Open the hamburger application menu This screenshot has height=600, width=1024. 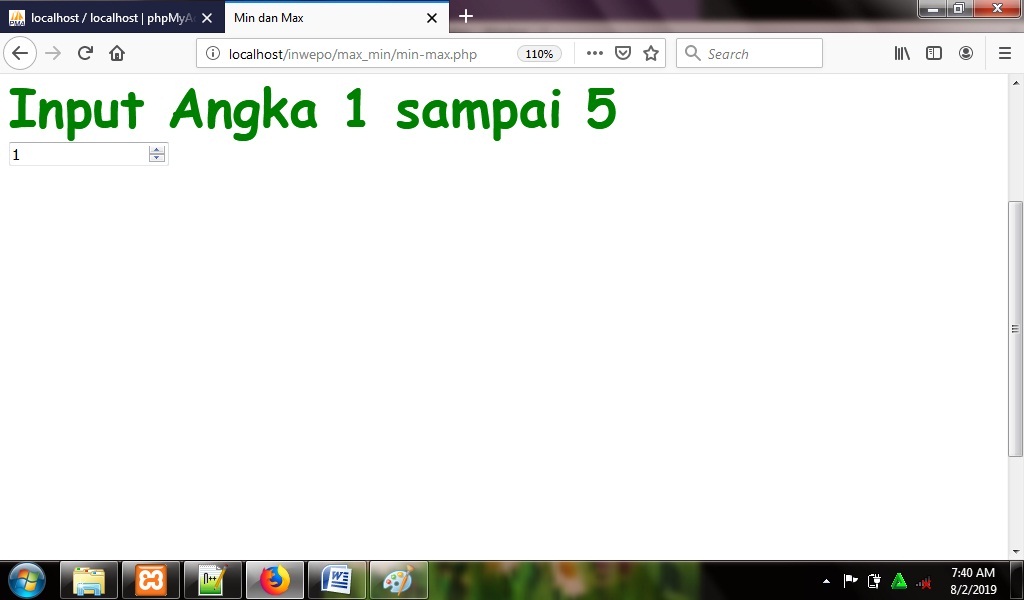(1005, 54)
